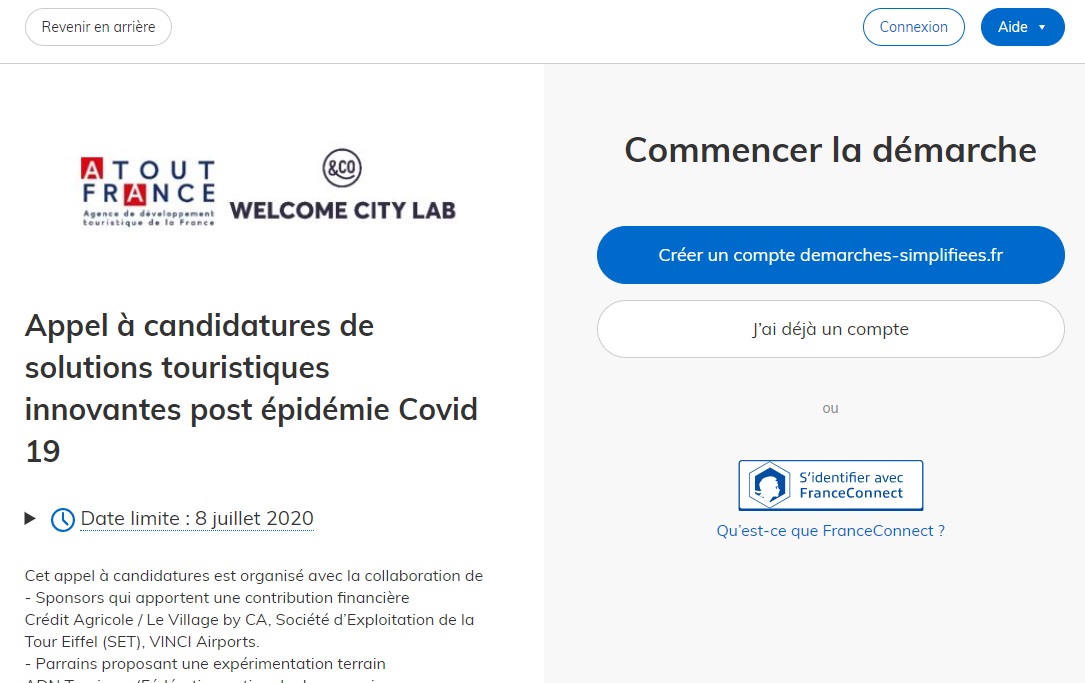Click the Atout France logo
Image resolution: width=1085 pixels, height=683 pixels.
point(148,192)
